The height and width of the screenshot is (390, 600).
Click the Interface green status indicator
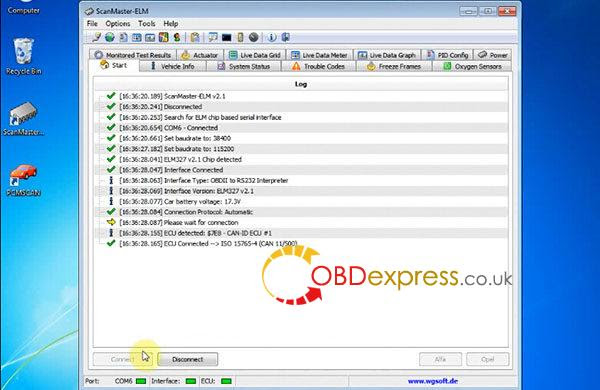pyautogui.click(x=191, y=381)
